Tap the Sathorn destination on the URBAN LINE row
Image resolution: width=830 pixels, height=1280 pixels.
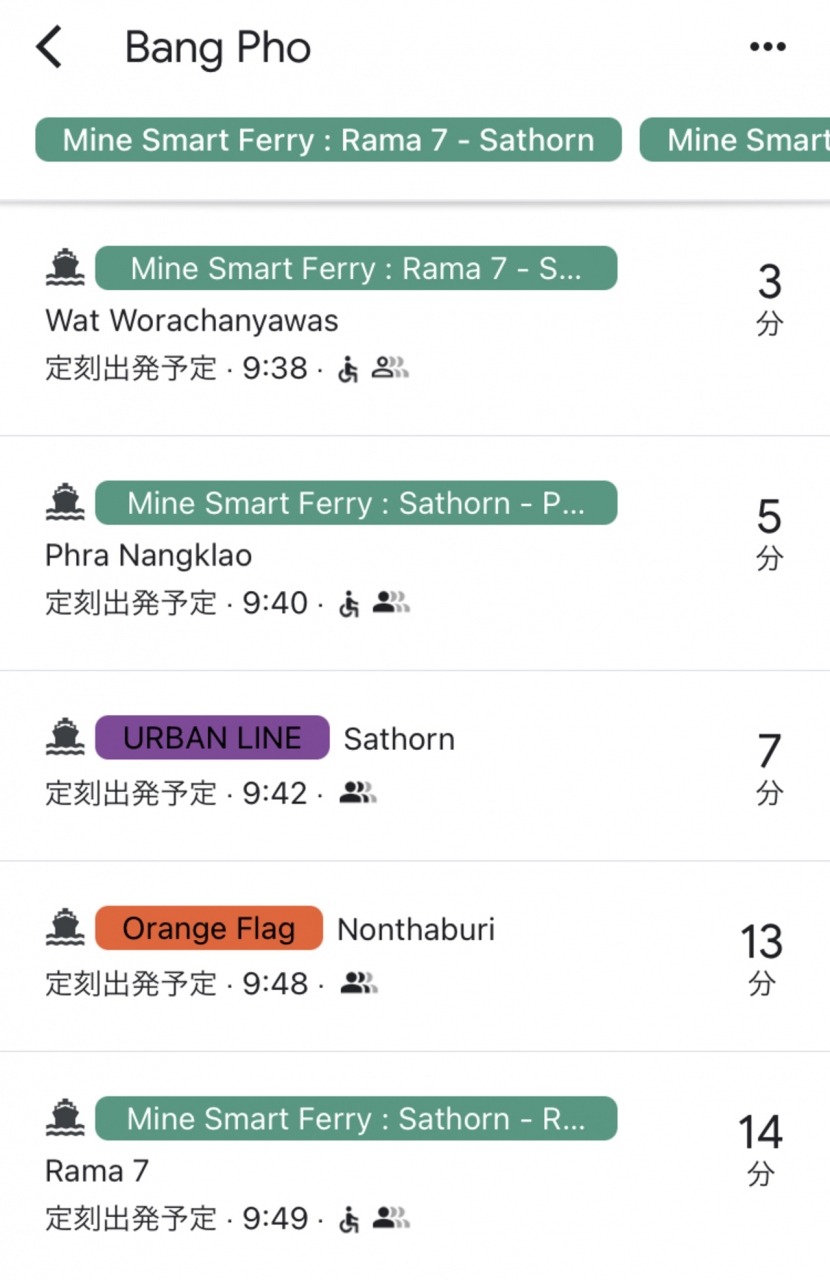[x=399, y=739]
